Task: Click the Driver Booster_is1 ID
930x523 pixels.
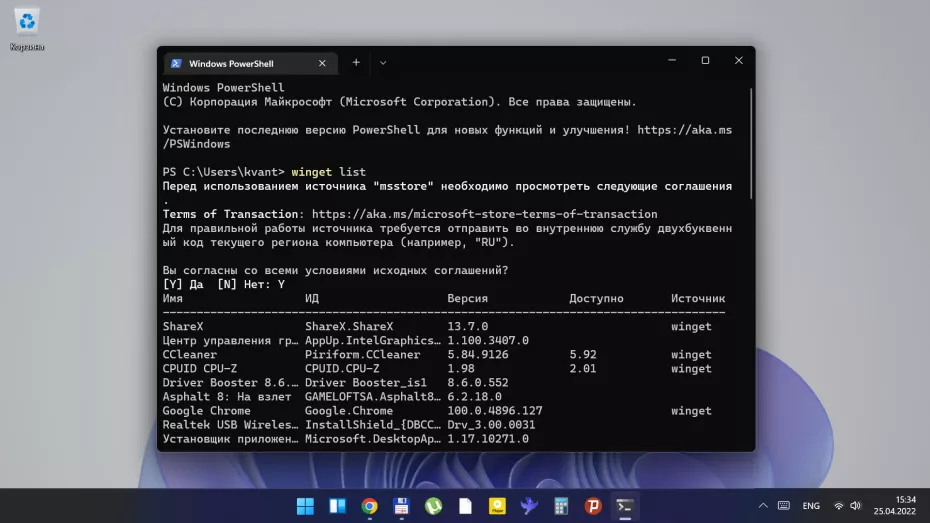Action: [365, 382]
